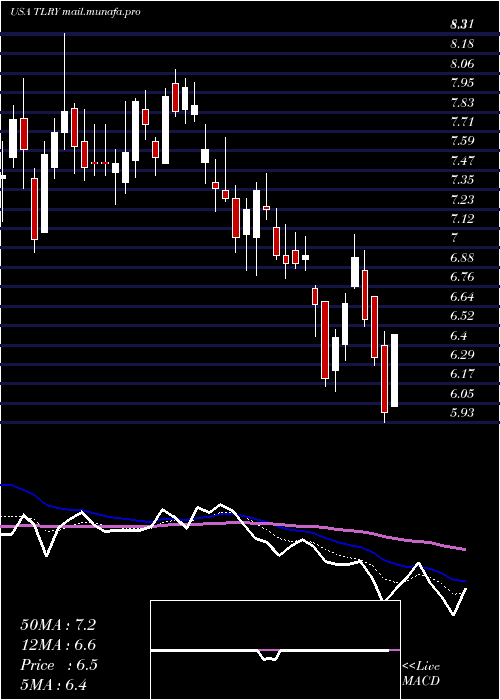Viewport: 500px width, 700px height.
Task: Click the last white candlestick on the chart
Action: 395,370
